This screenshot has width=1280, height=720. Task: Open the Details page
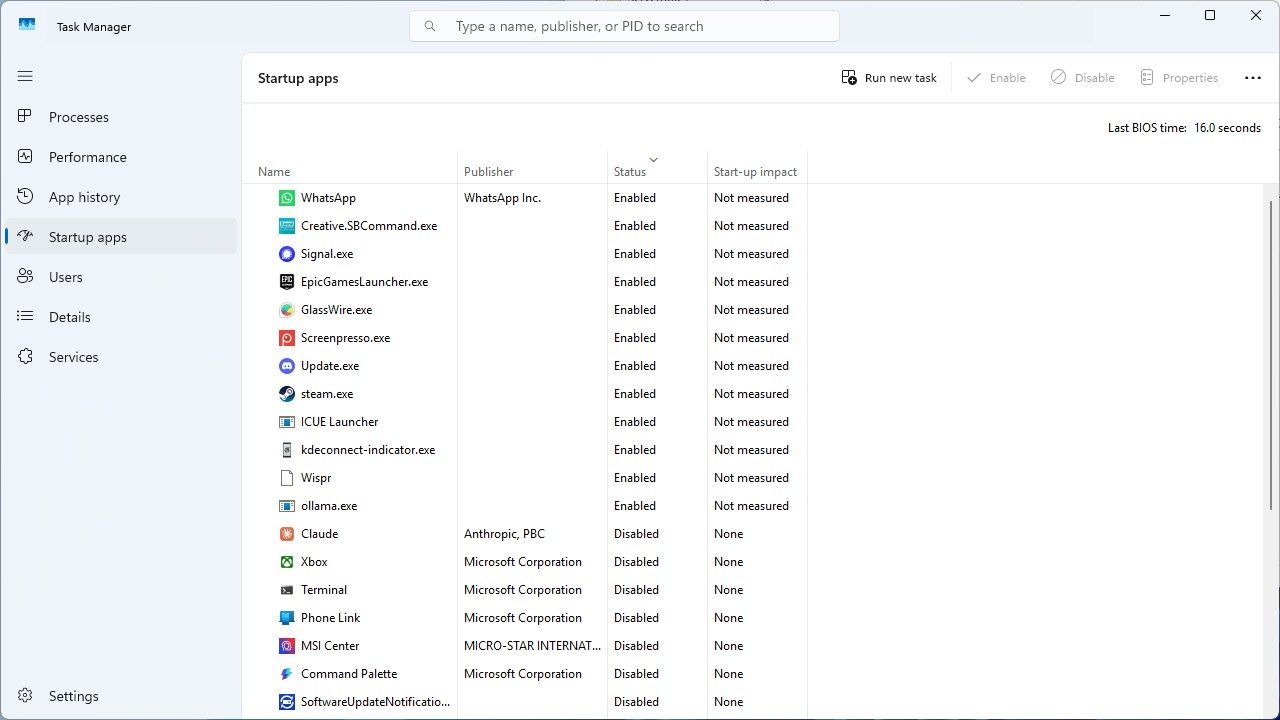(x=121, y=317)
